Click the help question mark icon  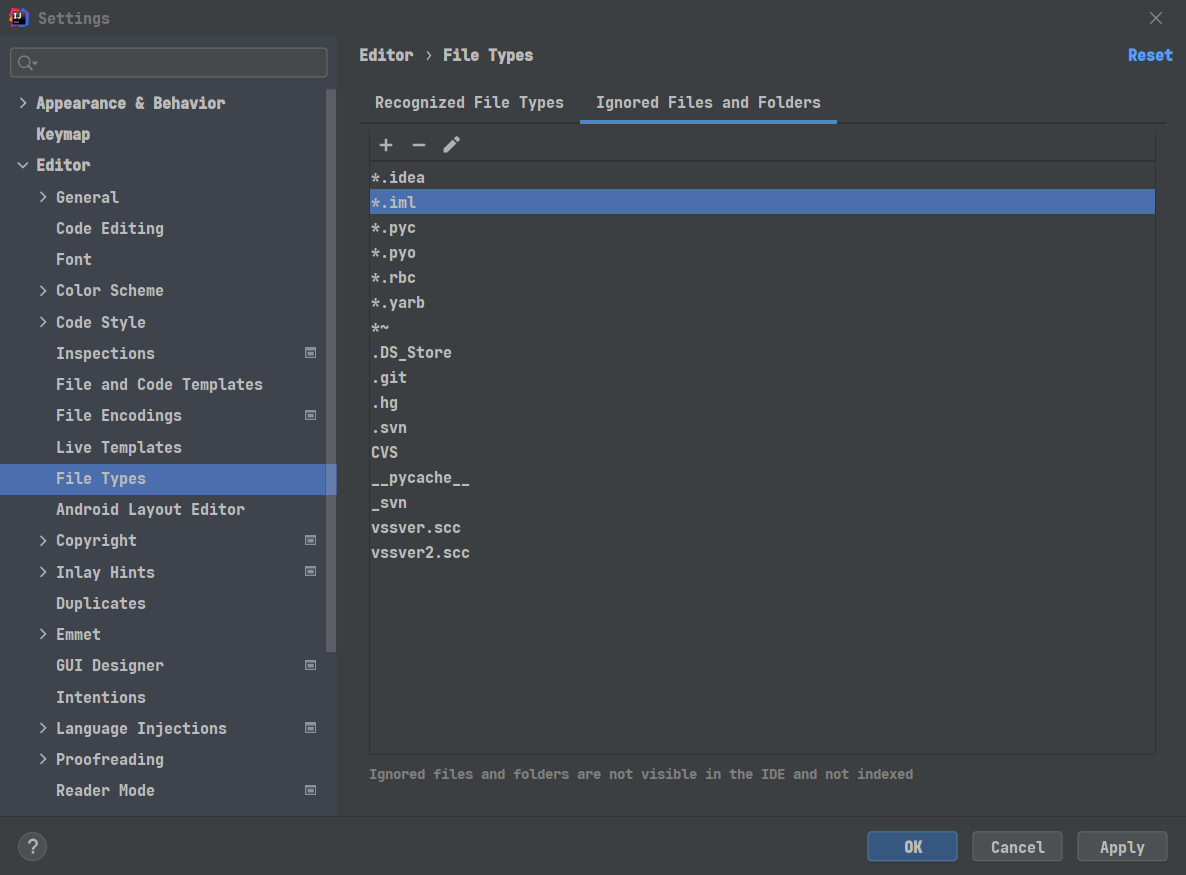click(x=33, y=846)
